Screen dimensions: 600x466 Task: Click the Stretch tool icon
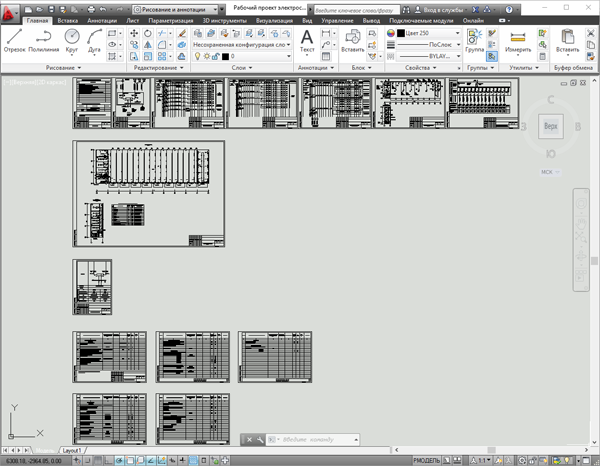click(x=134, y=57)
